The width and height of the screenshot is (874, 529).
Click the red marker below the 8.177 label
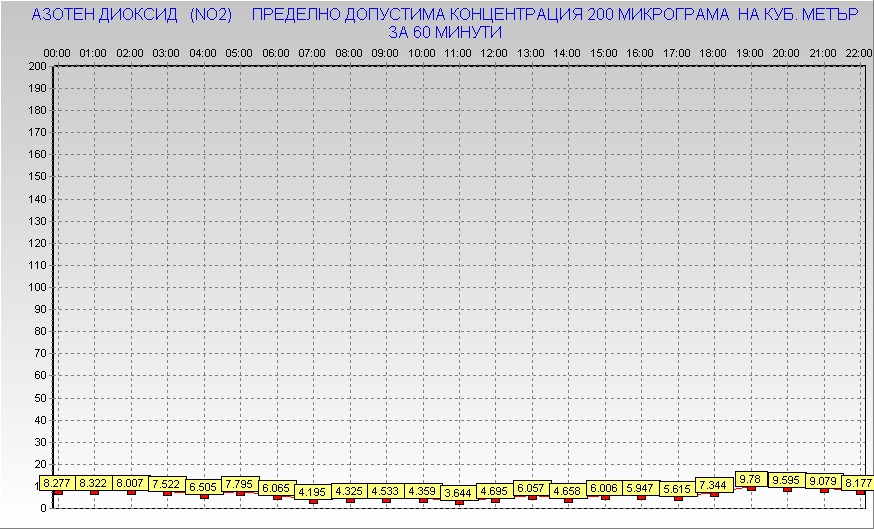point(860,492)
